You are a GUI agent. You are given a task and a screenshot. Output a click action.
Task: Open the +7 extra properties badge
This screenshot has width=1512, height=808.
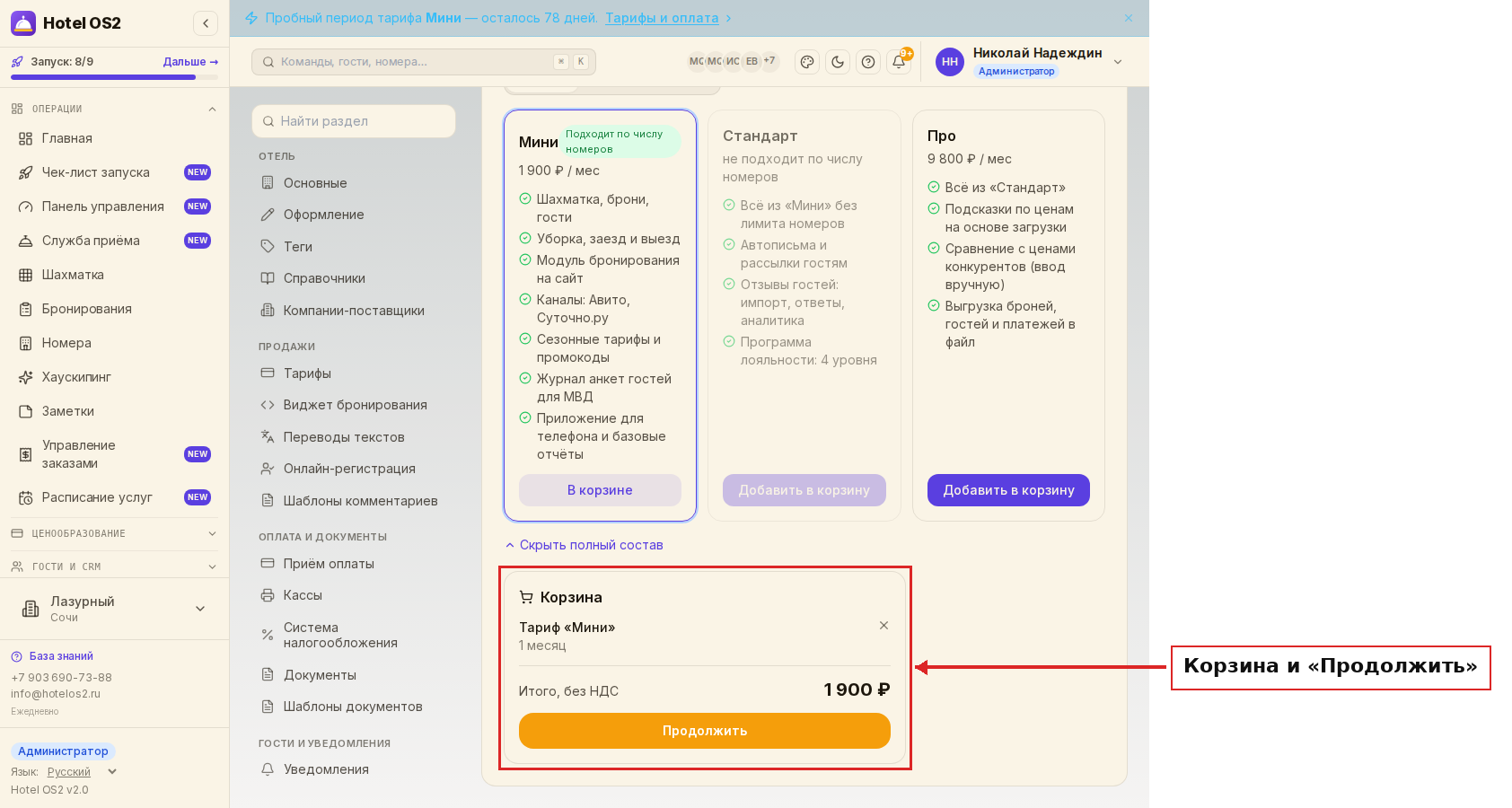pyautogui.click(x=769, y=61)
